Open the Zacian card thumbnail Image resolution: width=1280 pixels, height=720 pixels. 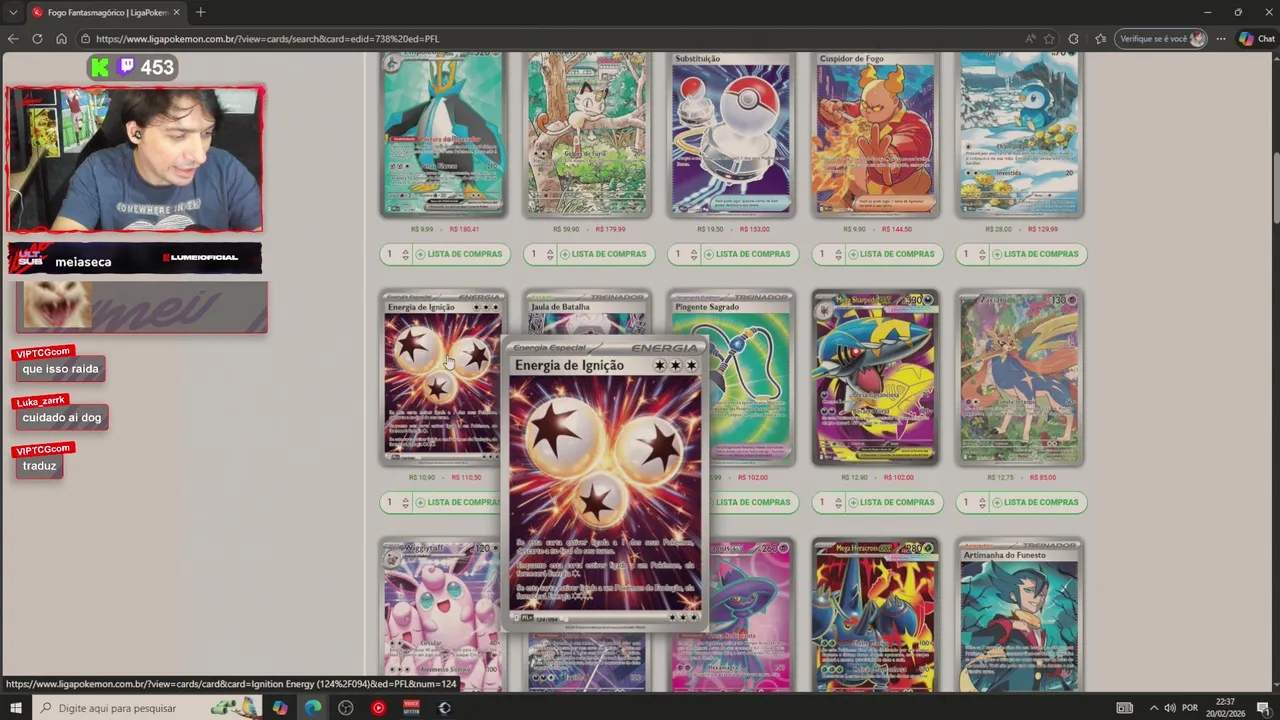[1019, 378]
